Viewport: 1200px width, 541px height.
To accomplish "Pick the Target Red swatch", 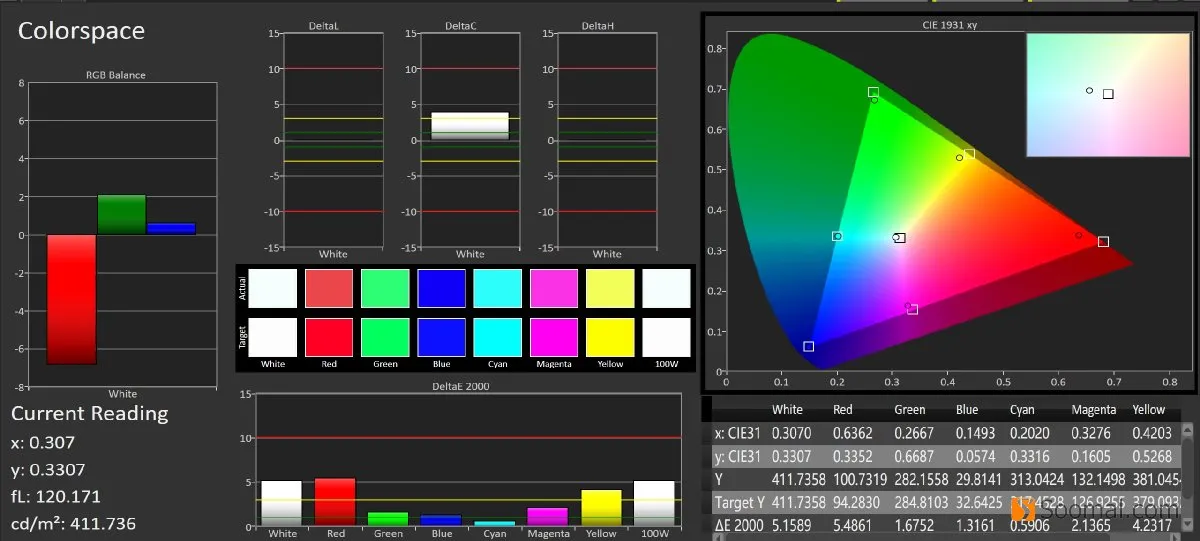I will click(x=329, y=337).
